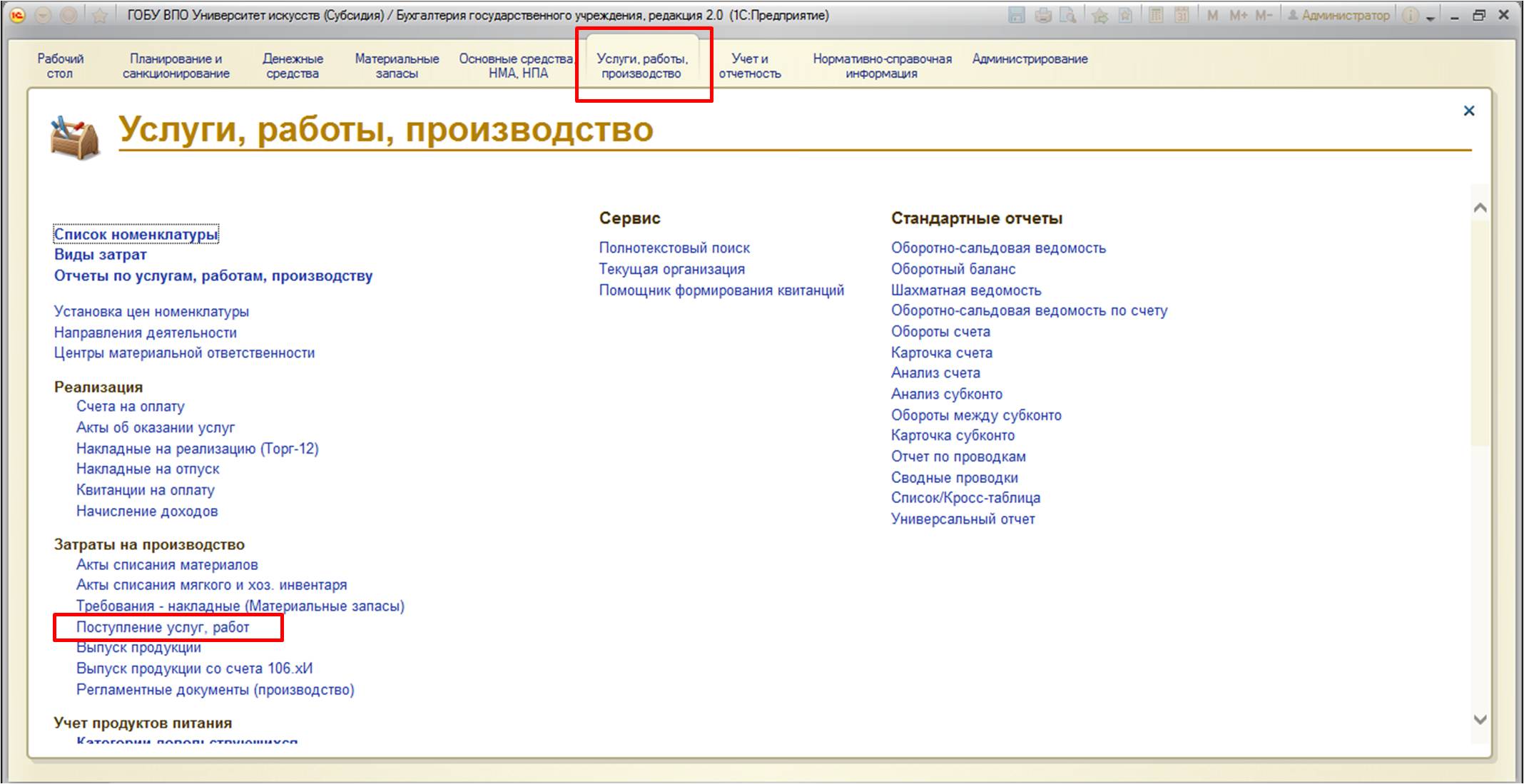The image size is (1524, 784).
Task: Close the Услуги, работы, производство panel with blue X
Action: coord(1468,111)
